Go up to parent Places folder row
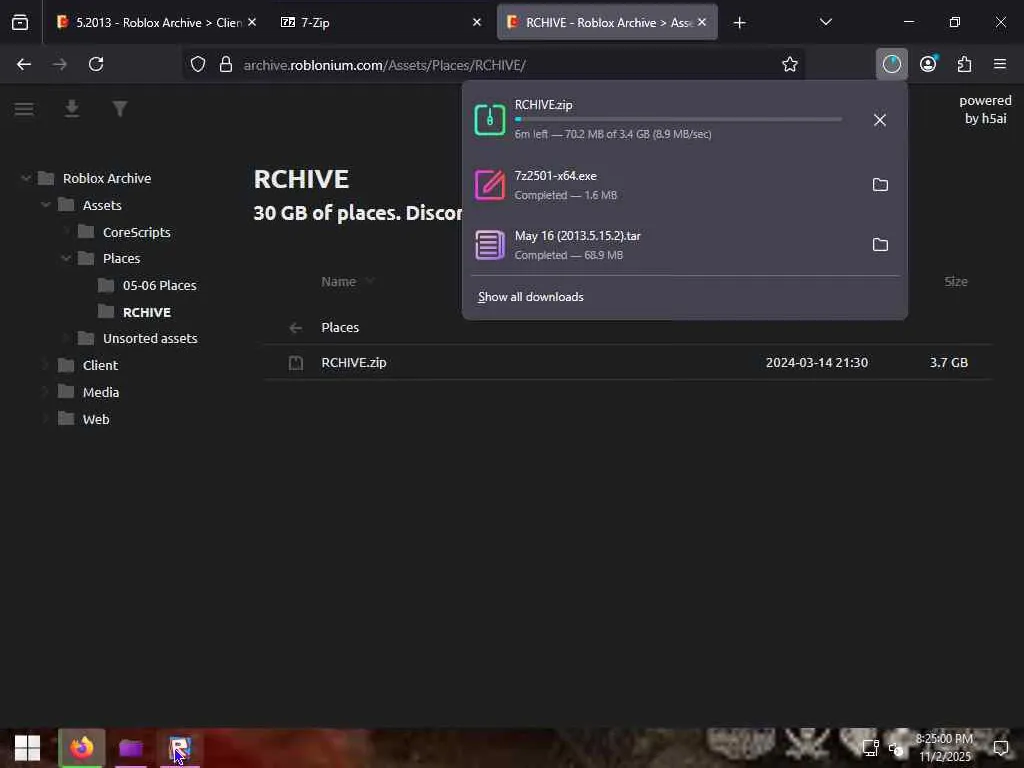Image resolution: width=1024 pixels, height=768 pixels. click(x=628, y=327)
